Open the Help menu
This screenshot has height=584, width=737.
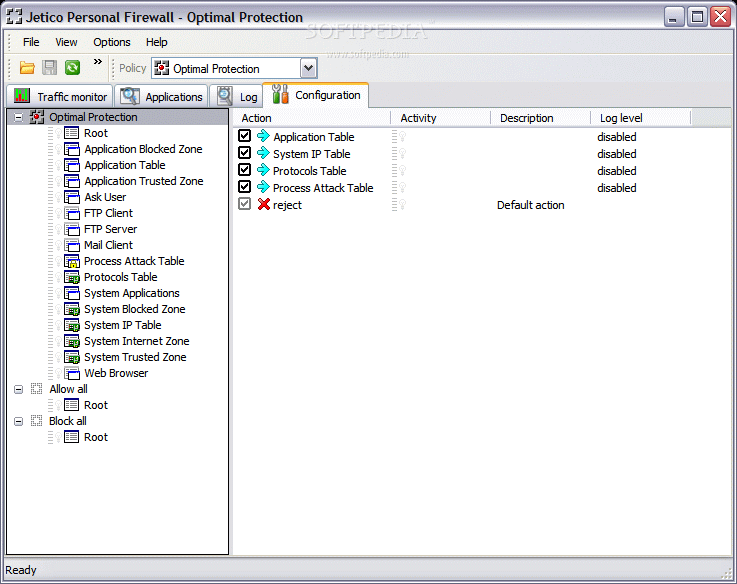point(157,42)
